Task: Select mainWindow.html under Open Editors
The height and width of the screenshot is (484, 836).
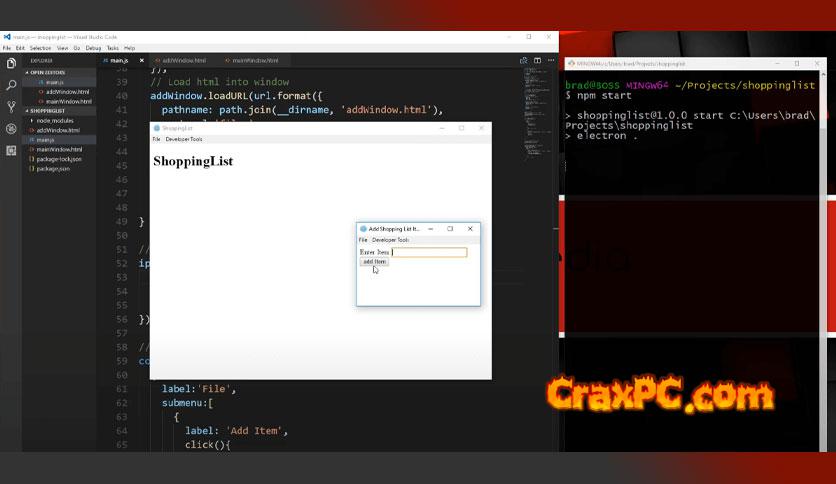Action: point(68,101)
